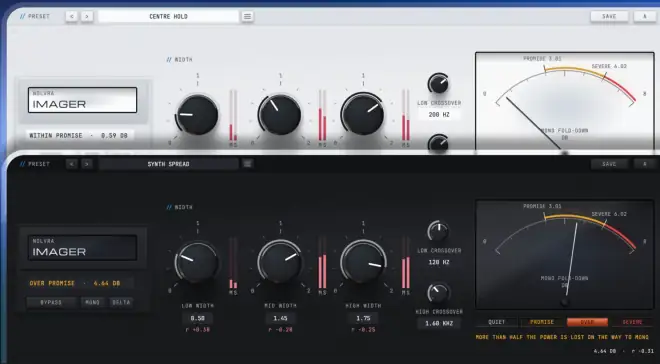Open the CENTRE HOLD preset name selector
Screen dimensions: 660x364
[x=168, y=16]
